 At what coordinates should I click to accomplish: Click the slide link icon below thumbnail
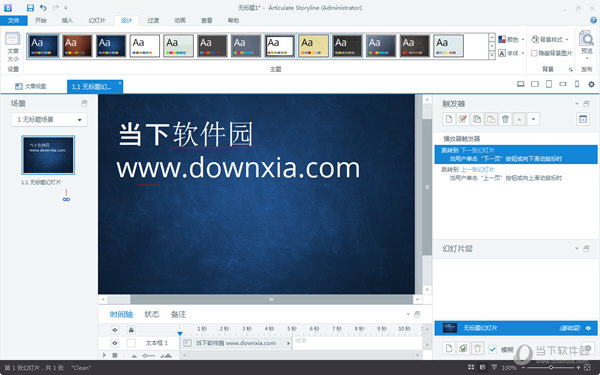click(x=66, y=199)
